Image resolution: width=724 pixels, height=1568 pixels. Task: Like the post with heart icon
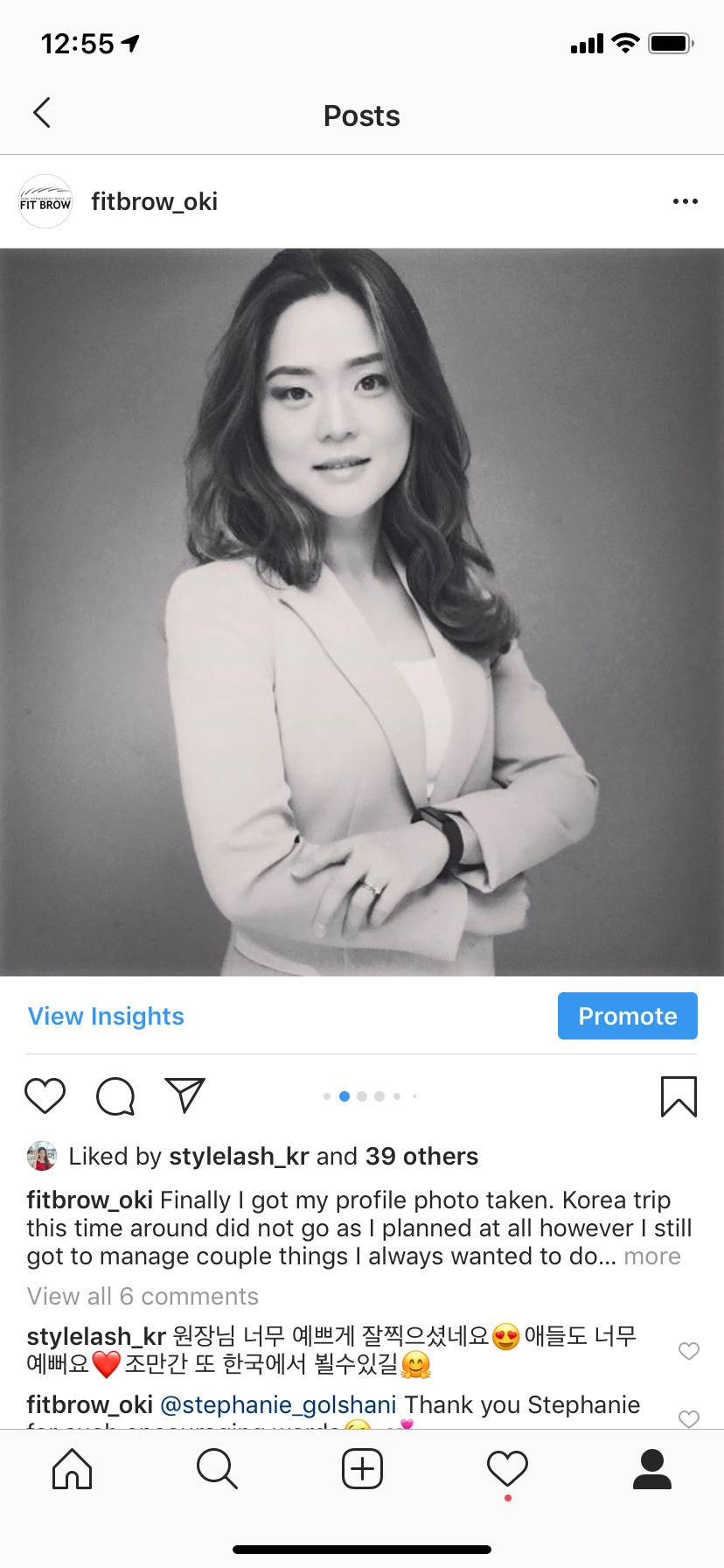(x=45, y=1095)
